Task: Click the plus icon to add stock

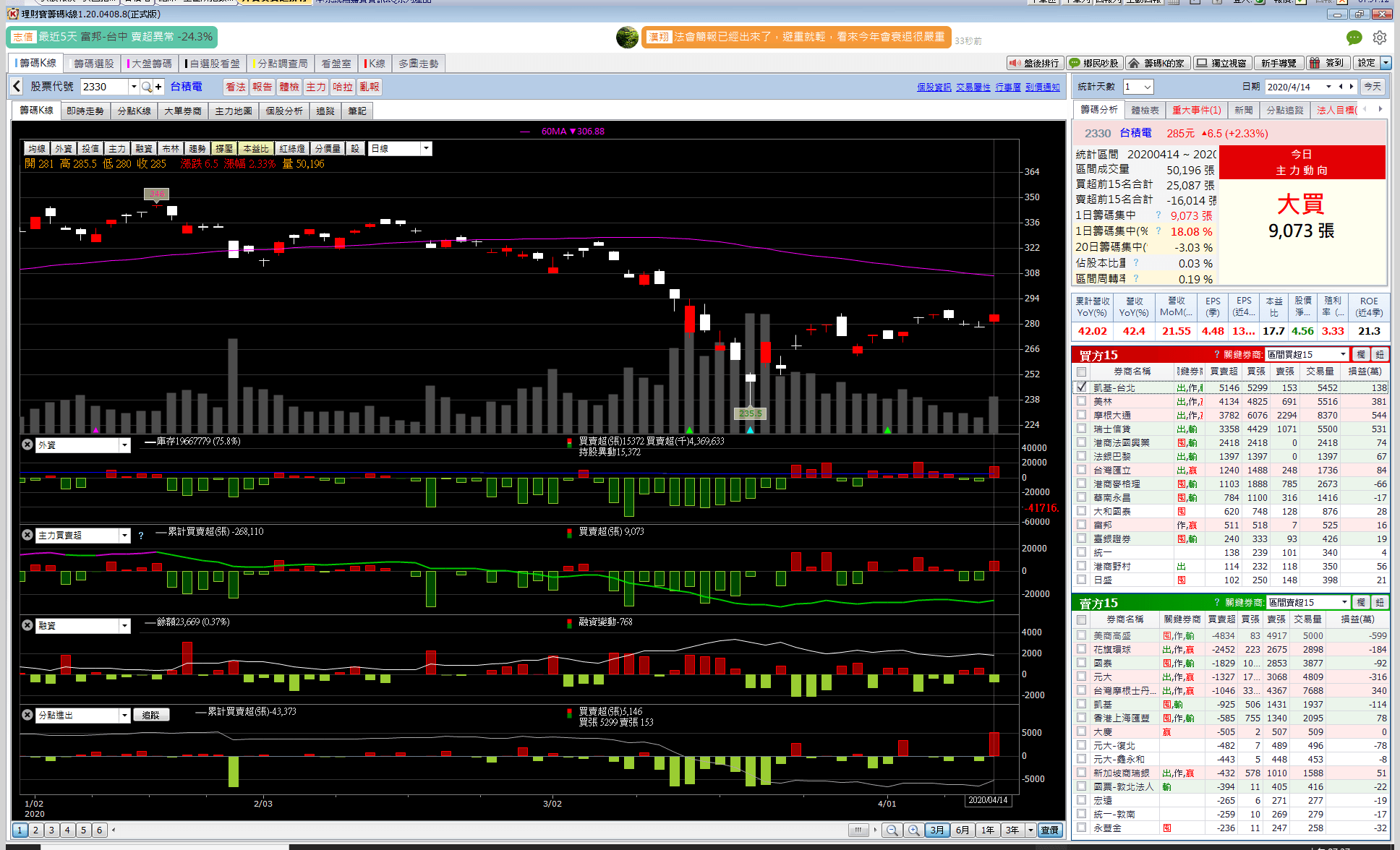Action: click(x=158, y=87)
